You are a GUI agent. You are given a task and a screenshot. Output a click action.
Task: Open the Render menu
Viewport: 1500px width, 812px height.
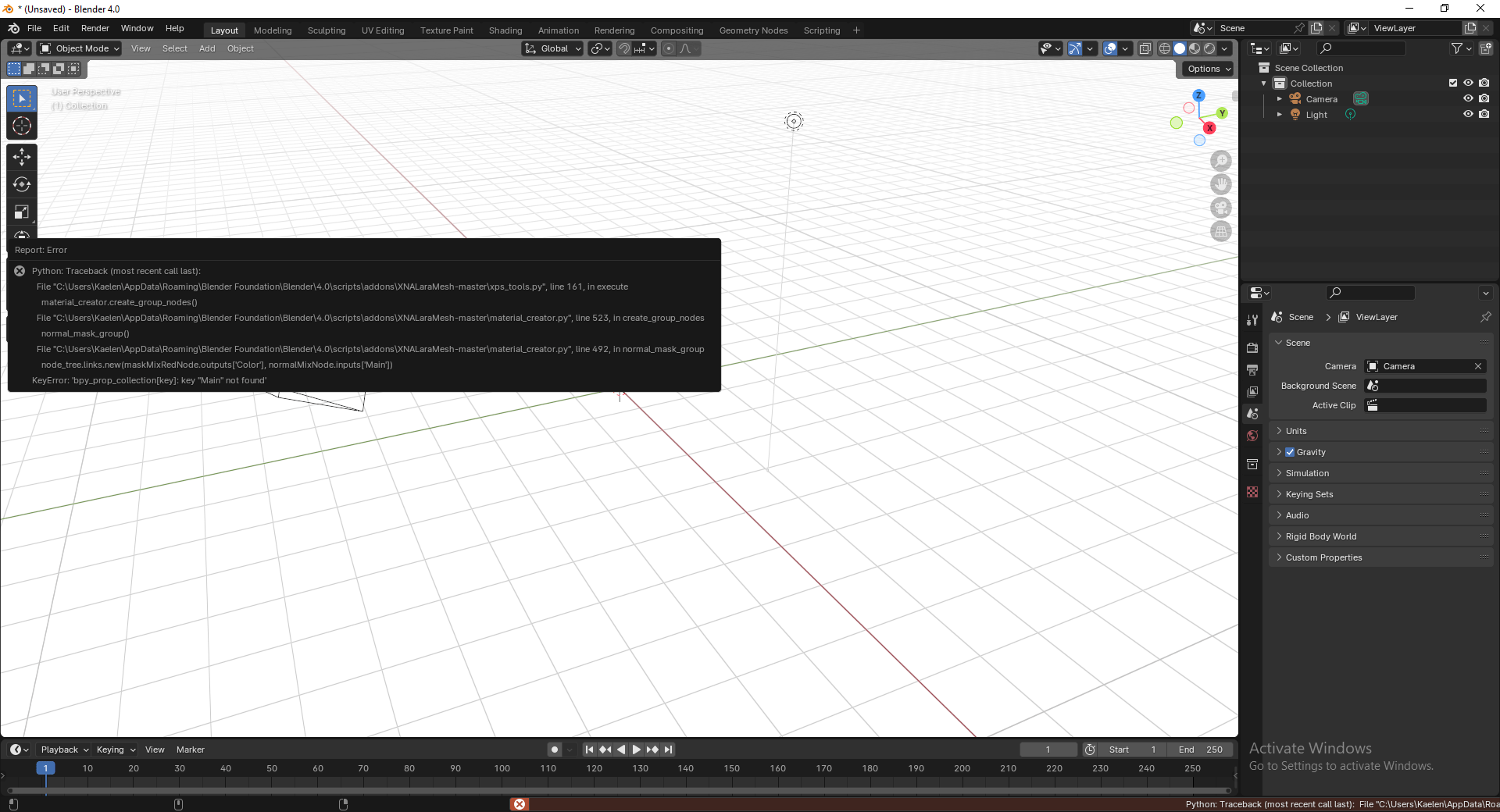click(x=95, y=28)
